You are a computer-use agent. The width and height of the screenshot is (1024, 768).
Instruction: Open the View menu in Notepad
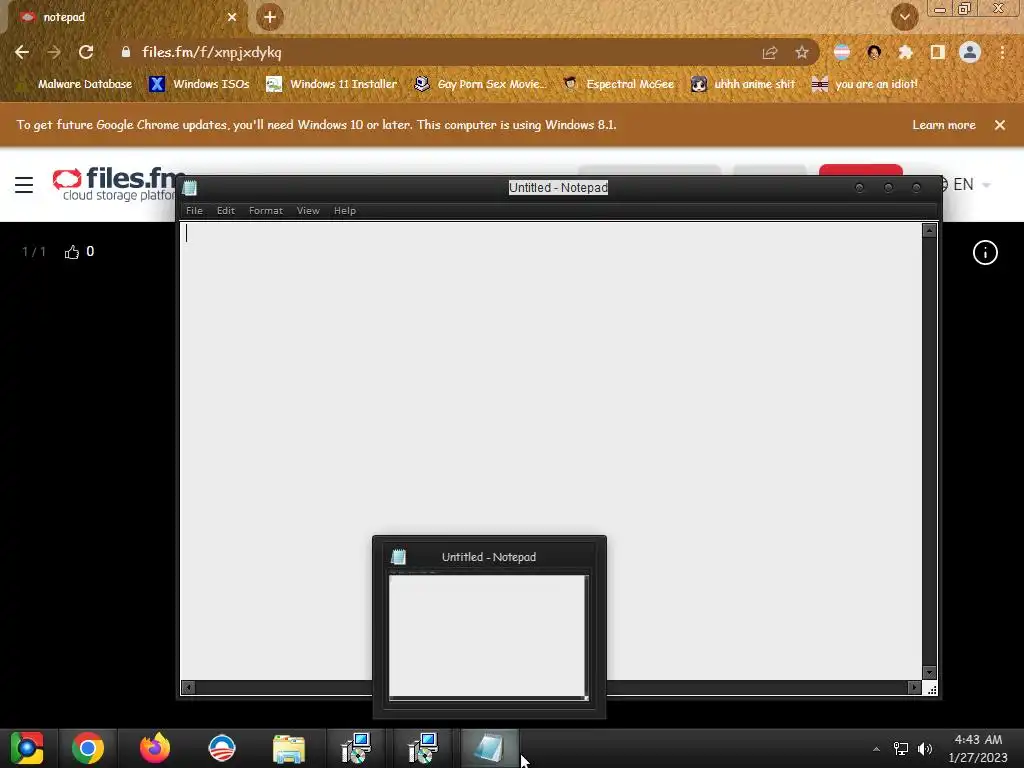click(x=308, y=210)
